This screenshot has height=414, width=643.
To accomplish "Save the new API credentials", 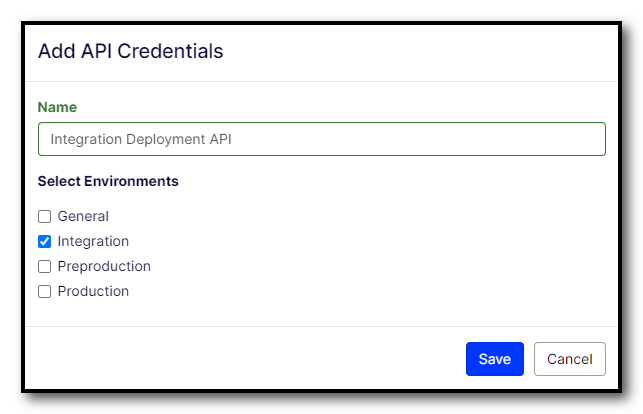I will click(x=494, y=359).
